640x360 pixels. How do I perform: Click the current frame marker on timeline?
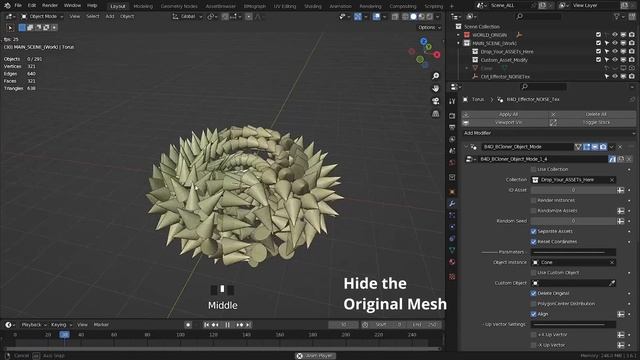64,335
